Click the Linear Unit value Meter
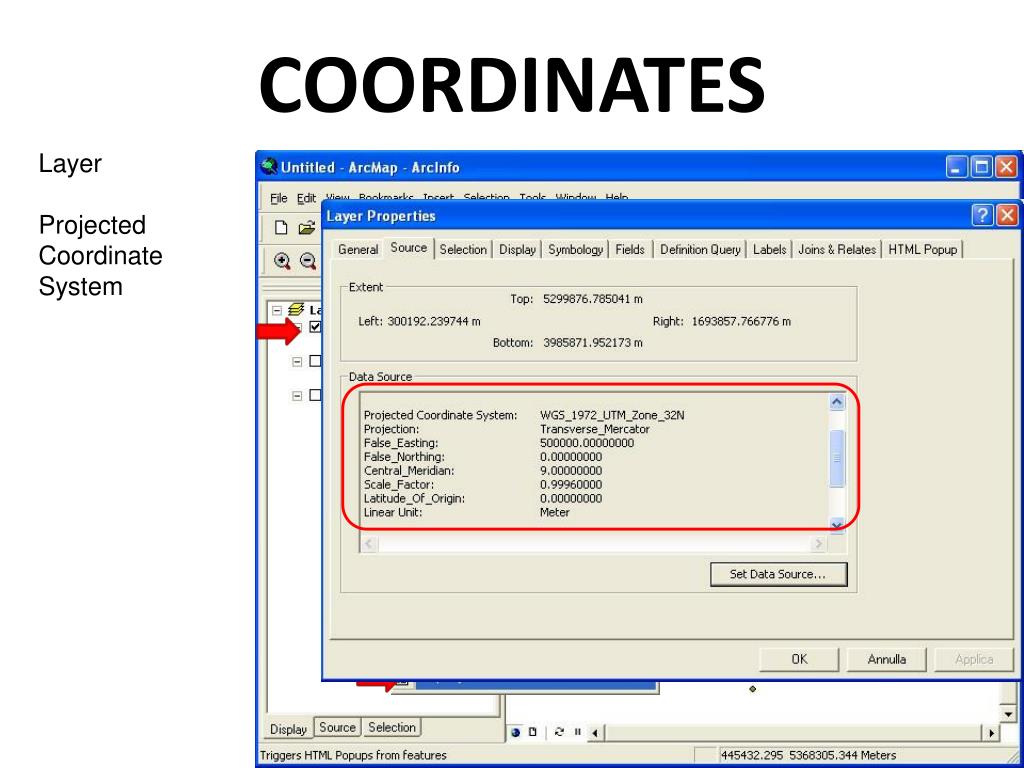1024x768 pixels. point(554,513)
